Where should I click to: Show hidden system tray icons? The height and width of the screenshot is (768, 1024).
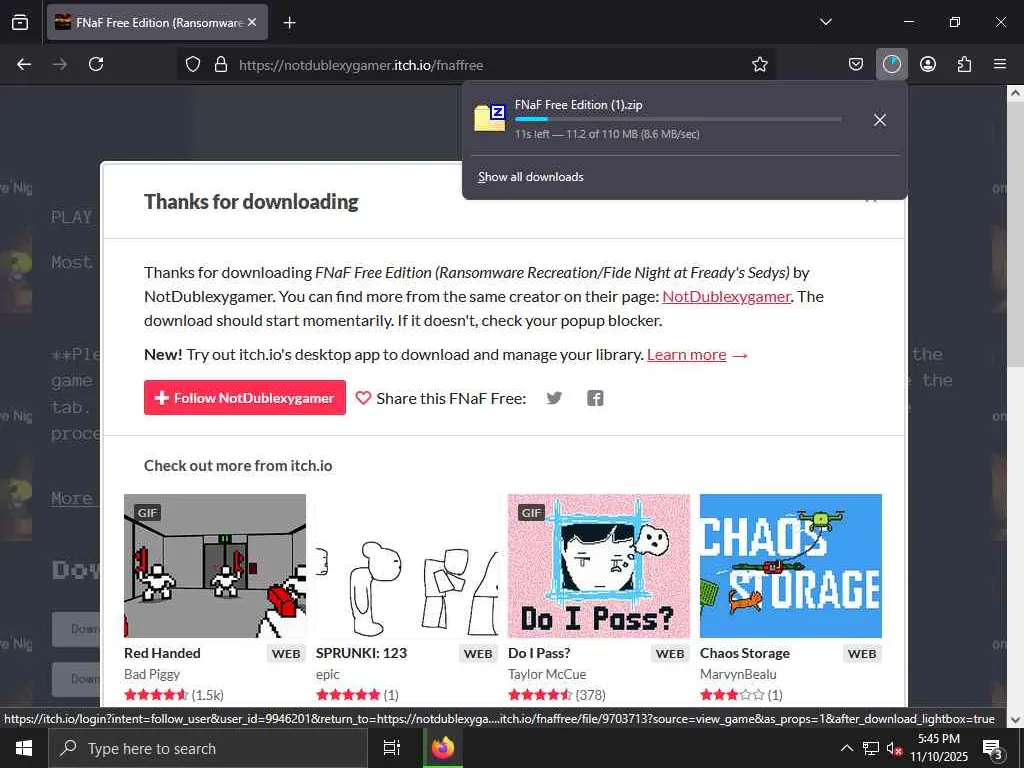[x=846, y=748]
